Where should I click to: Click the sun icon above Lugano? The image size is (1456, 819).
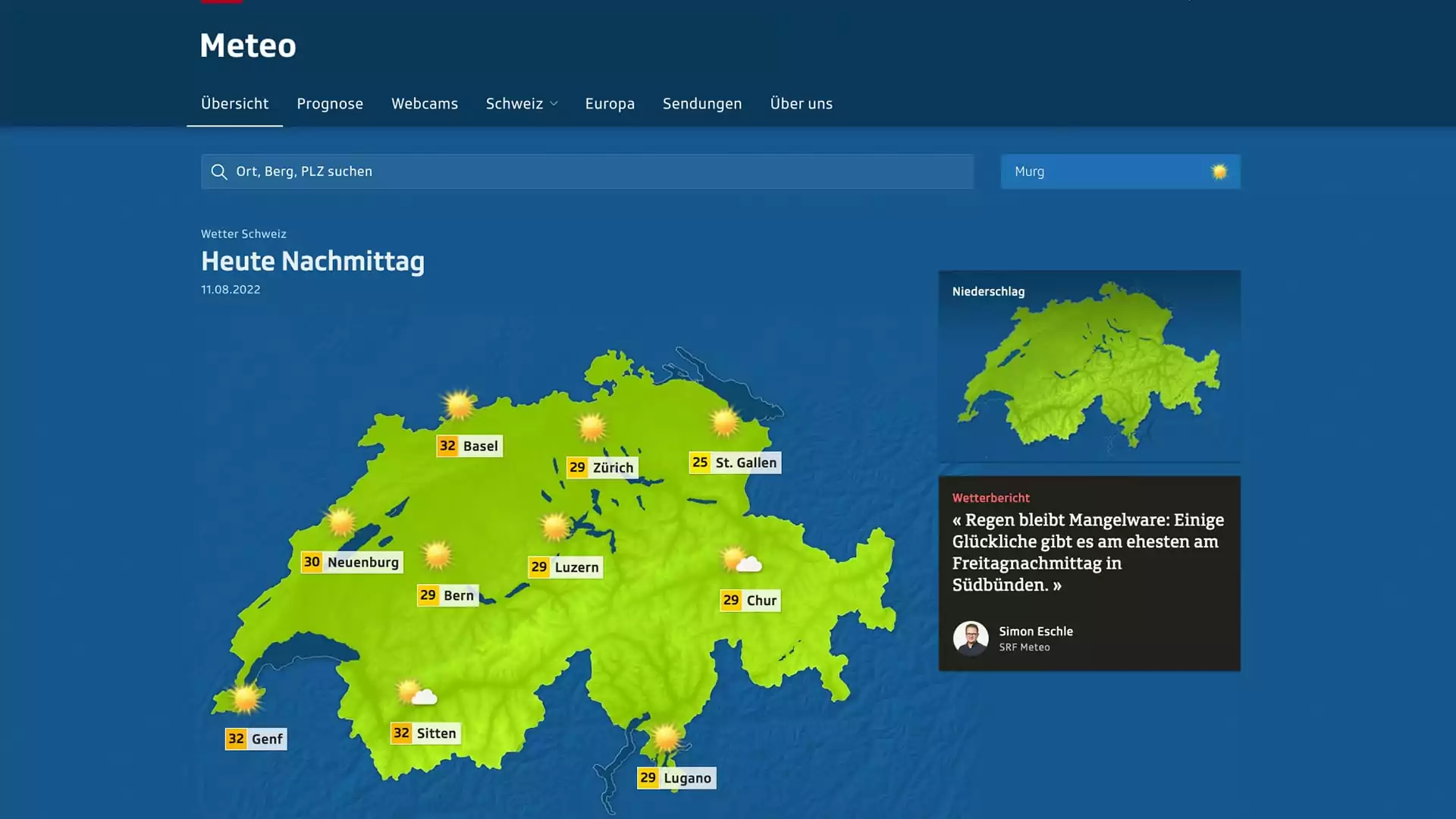[666, 737]
